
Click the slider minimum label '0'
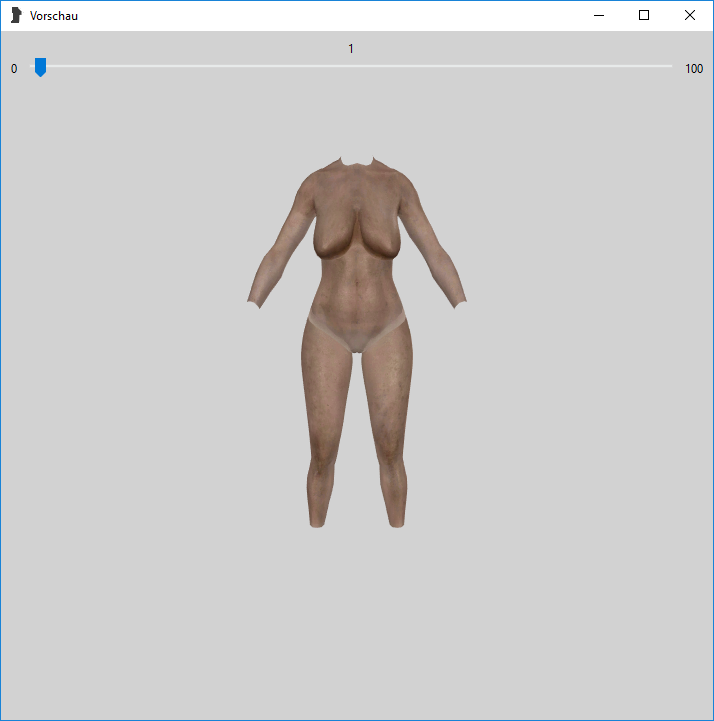coord(14,69)
